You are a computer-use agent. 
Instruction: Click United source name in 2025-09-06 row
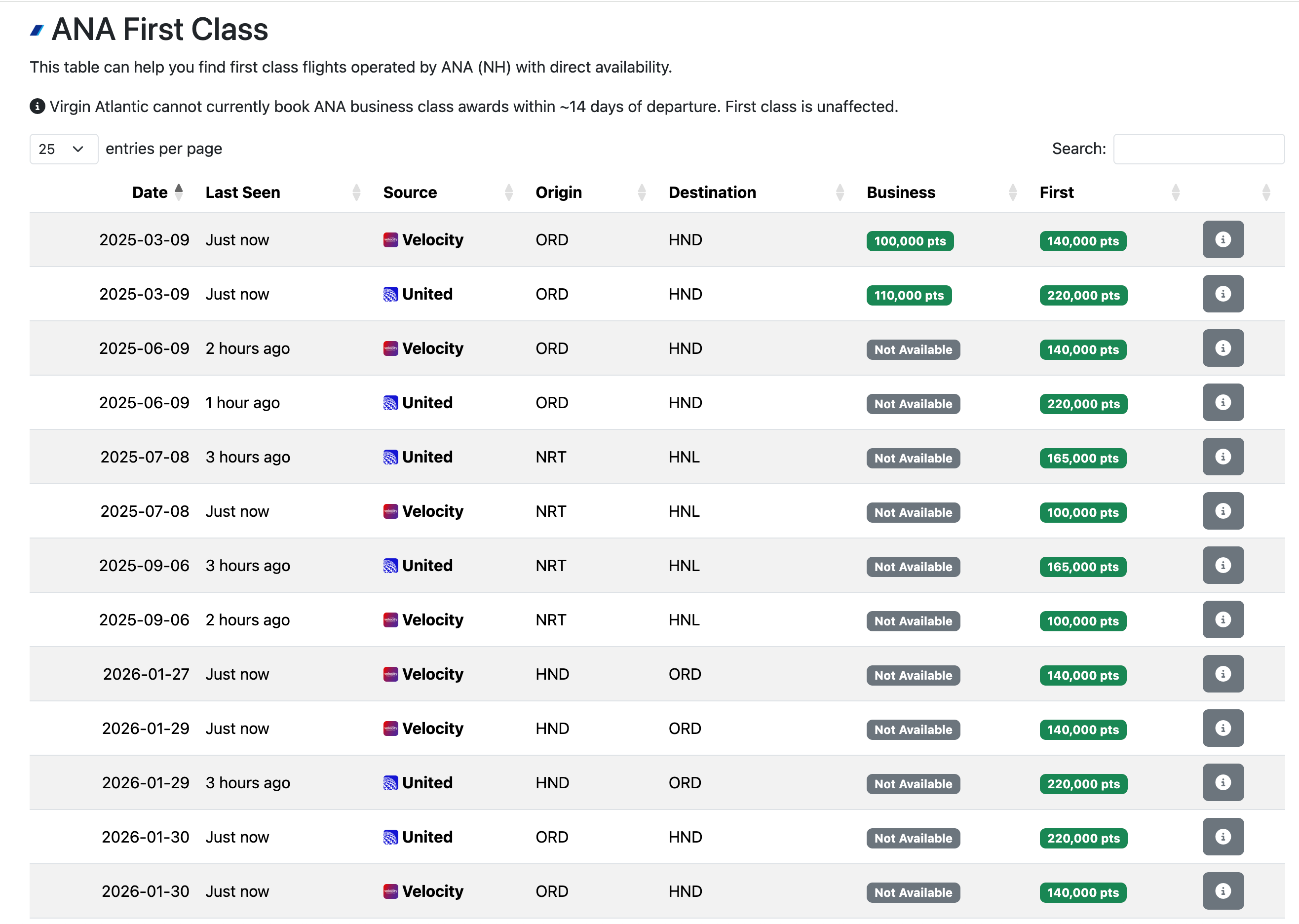[427, 566]
